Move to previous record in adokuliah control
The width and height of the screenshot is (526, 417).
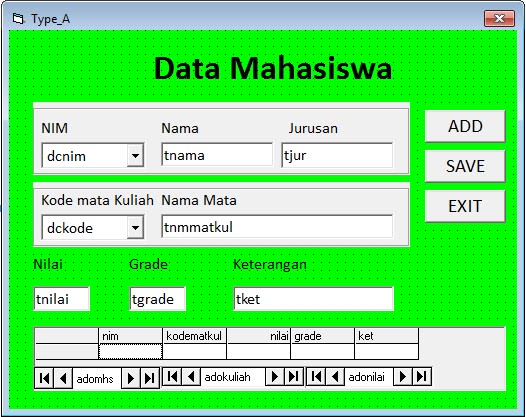click(192, 376)
